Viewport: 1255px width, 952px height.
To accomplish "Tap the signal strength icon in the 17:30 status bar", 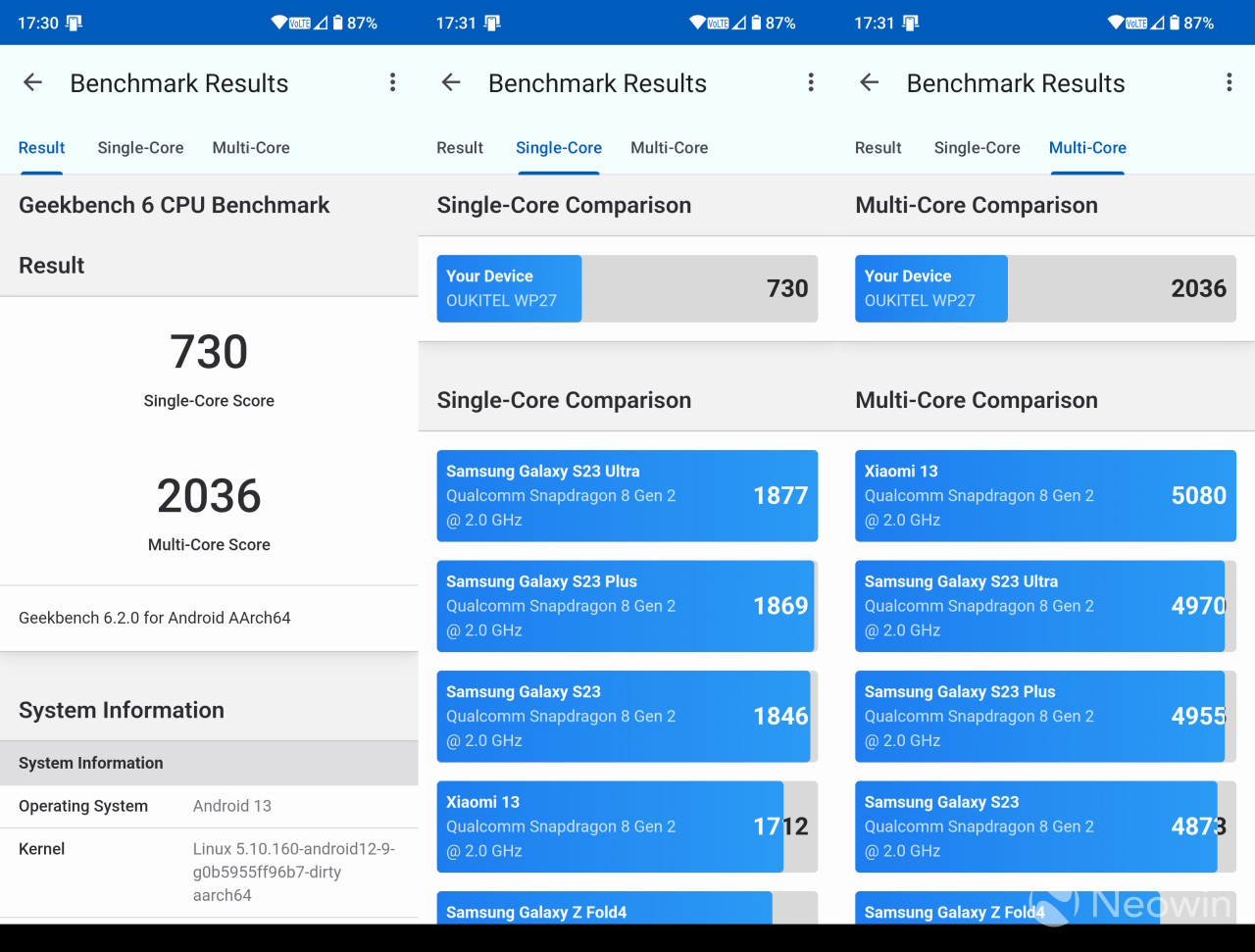I will [x=321, y=23].
